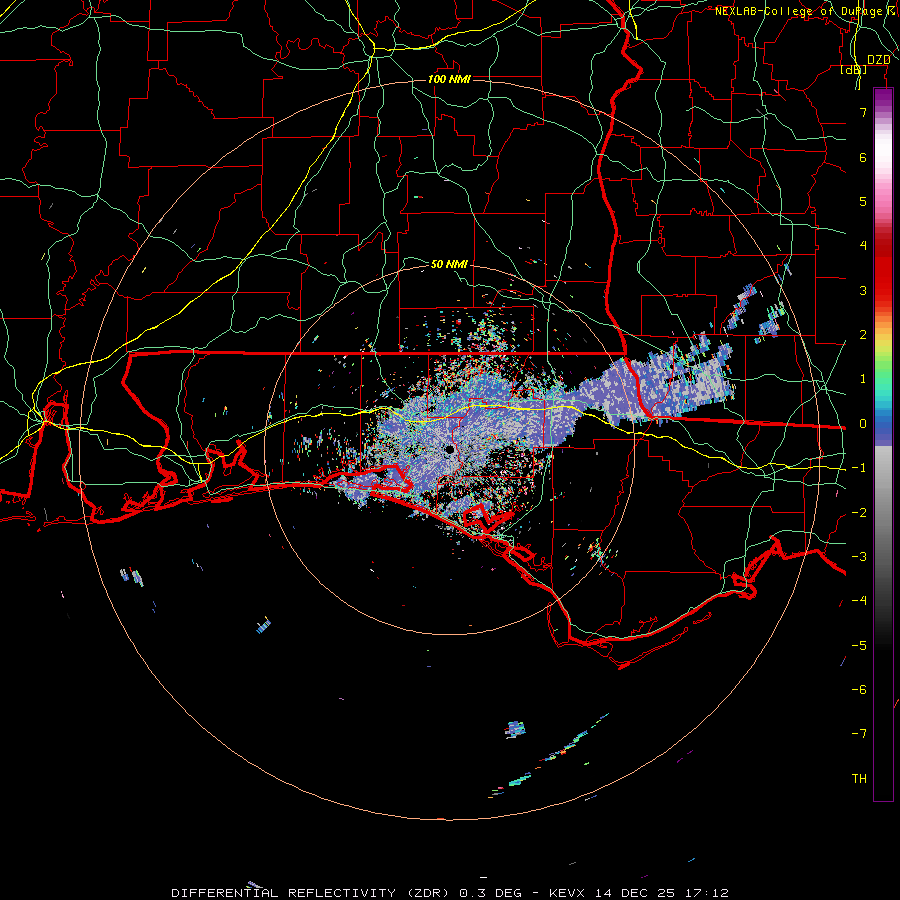This screenshot has height=900, width=900.
Task: Click the "[dB]" units label
Action: coord(854,69)
